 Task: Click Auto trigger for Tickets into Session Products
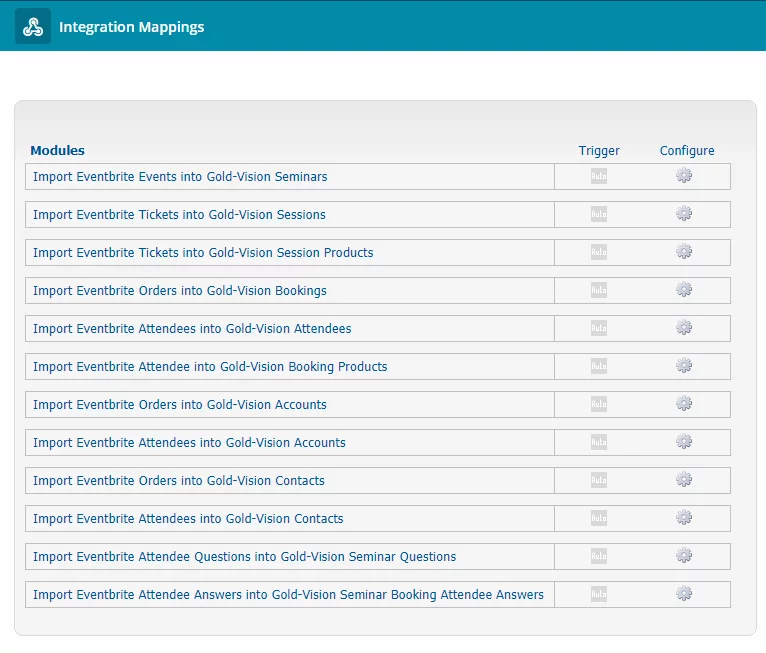599,253
